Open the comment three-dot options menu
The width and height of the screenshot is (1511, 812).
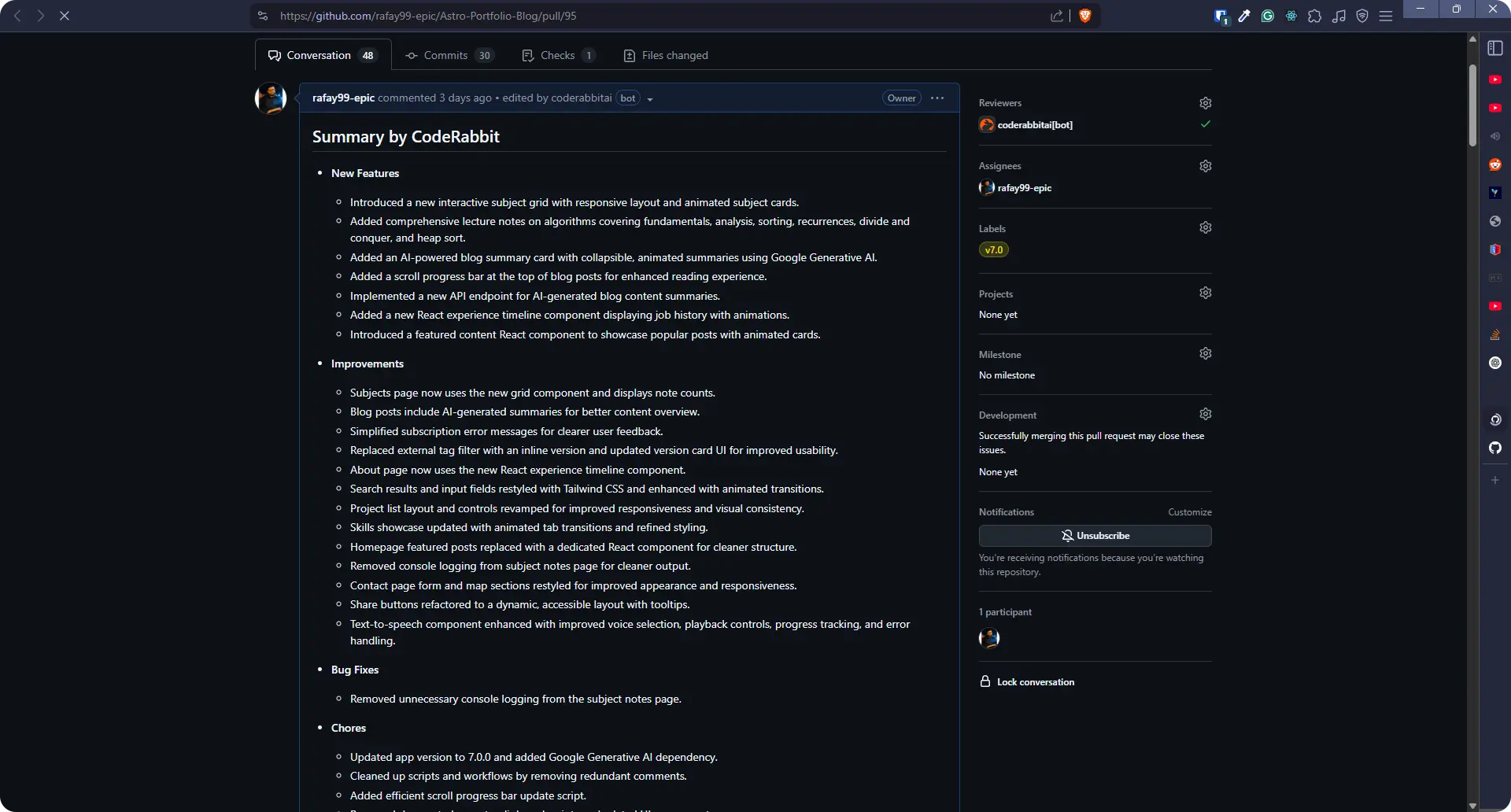pyautogui.click(x=937, y=98)
